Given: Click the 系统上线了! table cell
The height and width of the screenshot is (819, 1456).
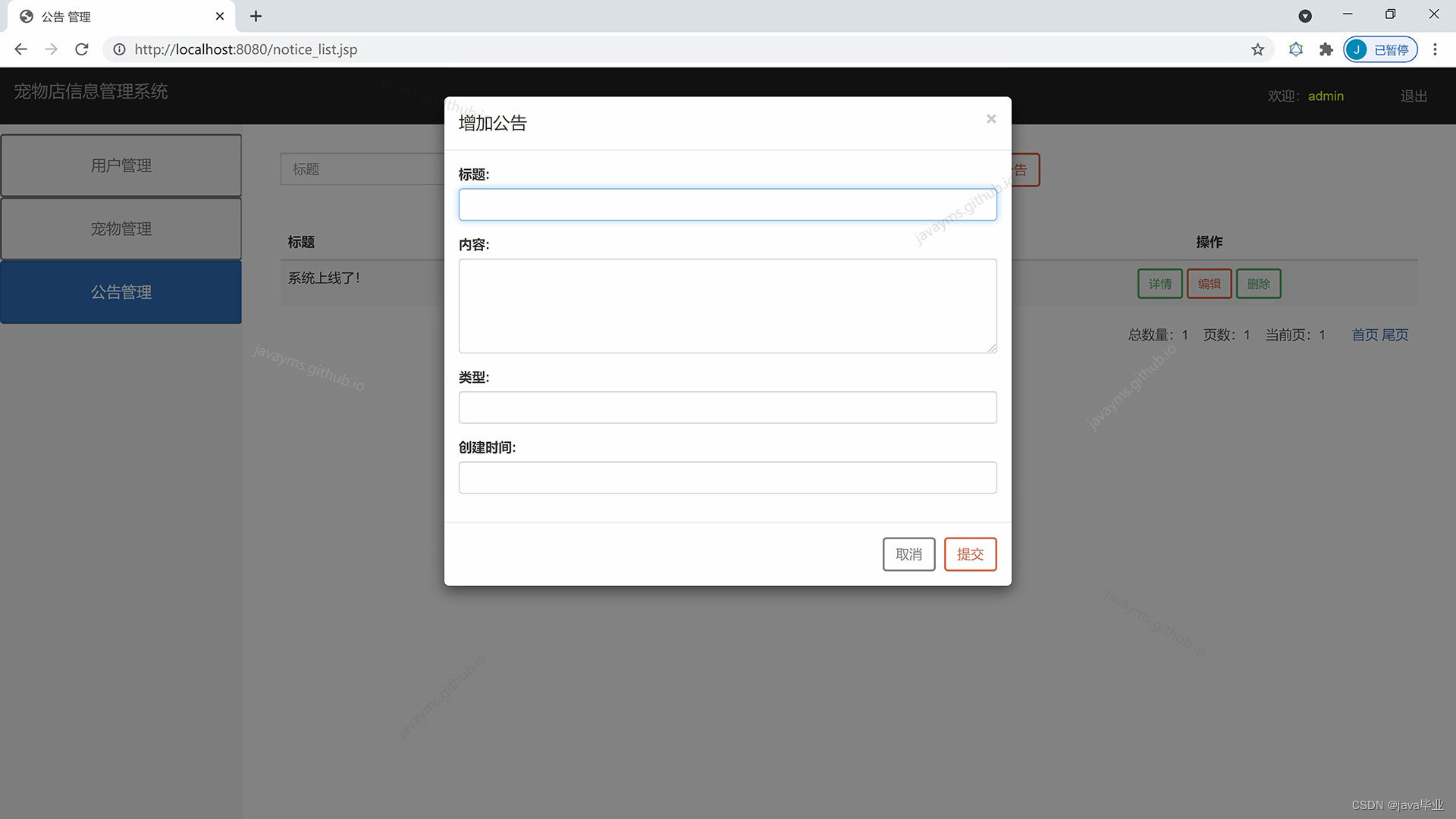Looking at the screenshot, I should pos(324,278).
